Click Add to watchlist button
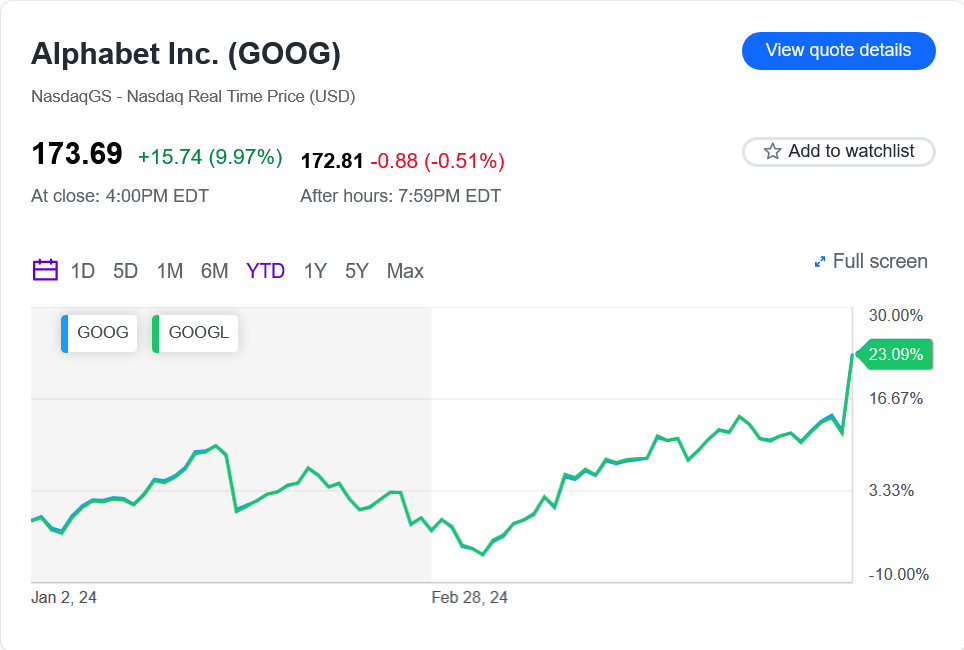This screenshot has width=964, height=650. (x=839, y=151)
